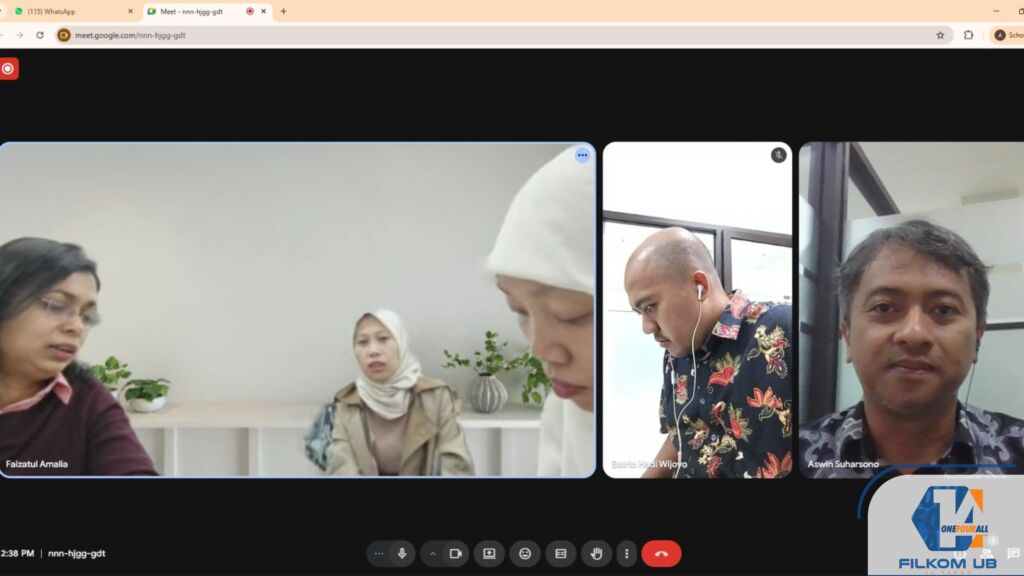1024x576 pixels.
Task: Open the in-call chat panel
Action: click(x=1013, y=553)
